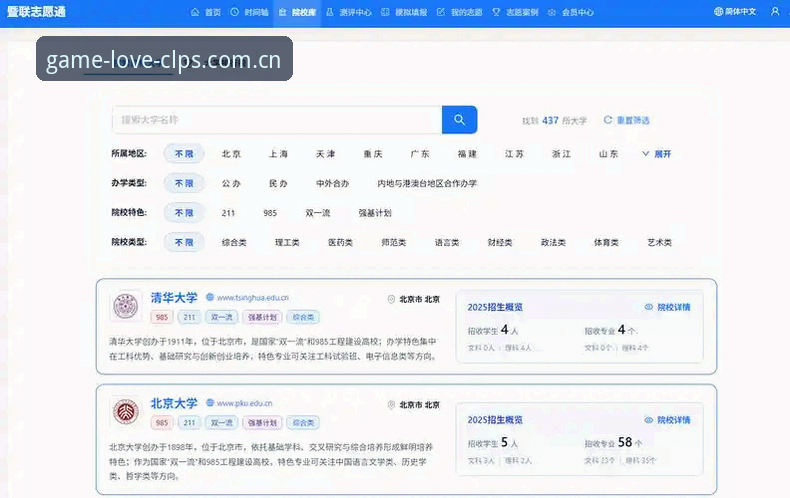The image size is (790, 498).
Task: Filter 院校特色 by 强基计划
Action: point(375,213)
